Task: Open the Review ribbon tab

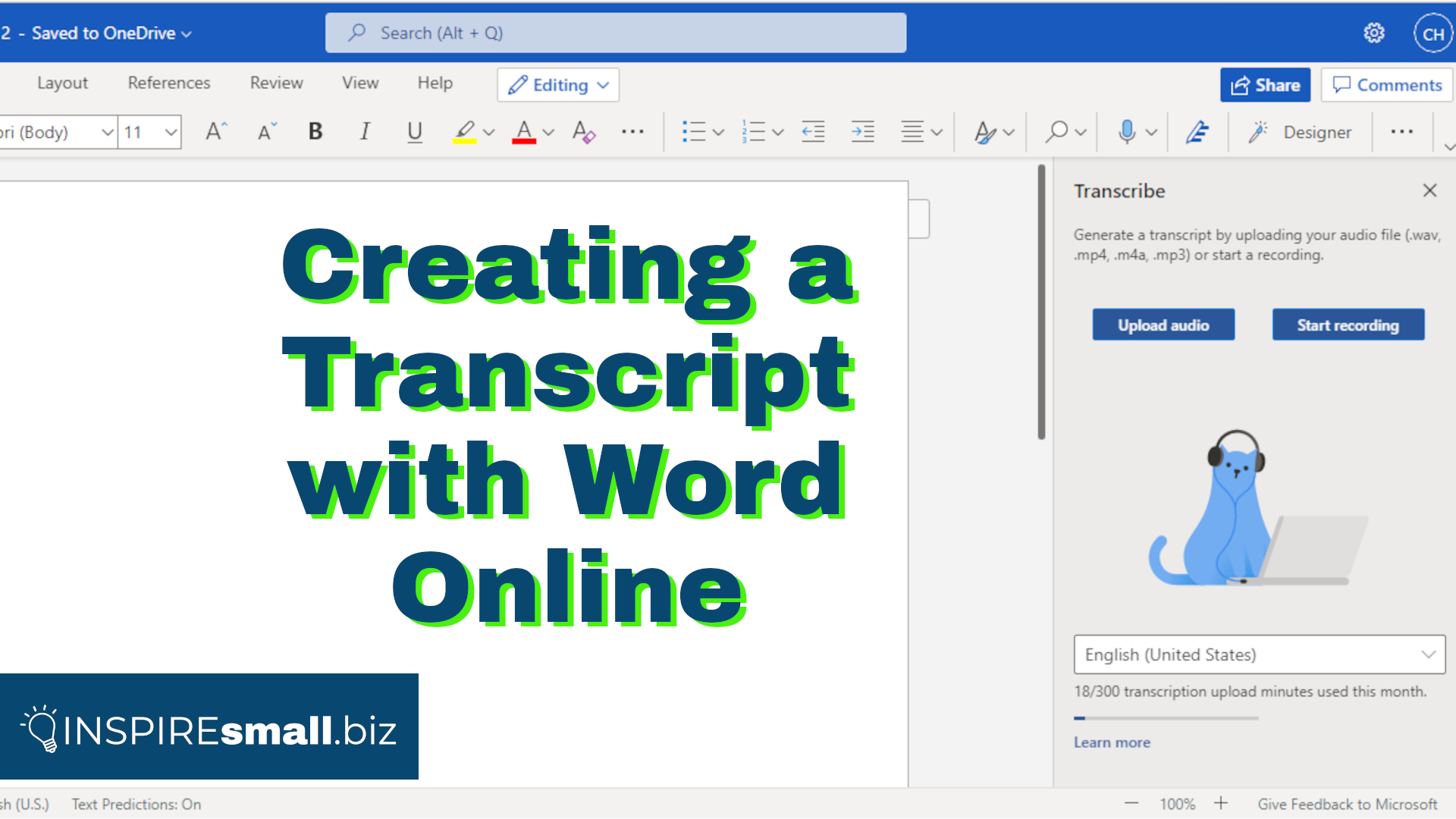Action: point(275,83)
